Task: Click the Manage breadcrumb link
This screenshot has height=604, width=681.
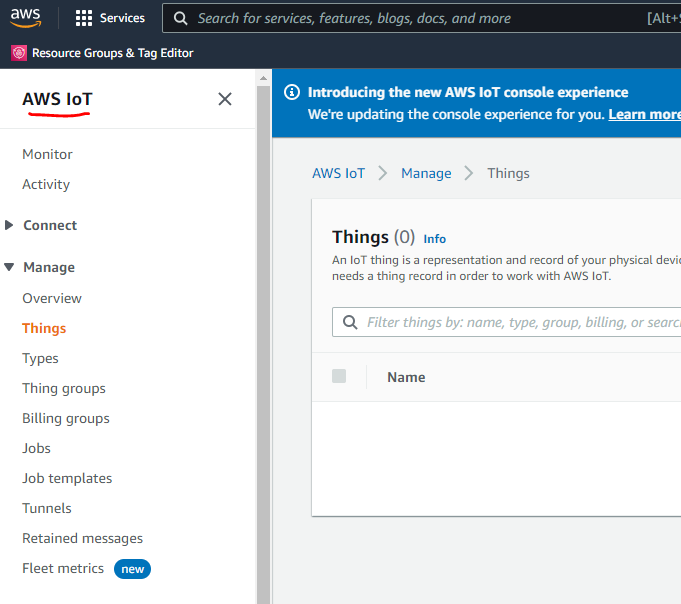Action: (x=426, y=173)
